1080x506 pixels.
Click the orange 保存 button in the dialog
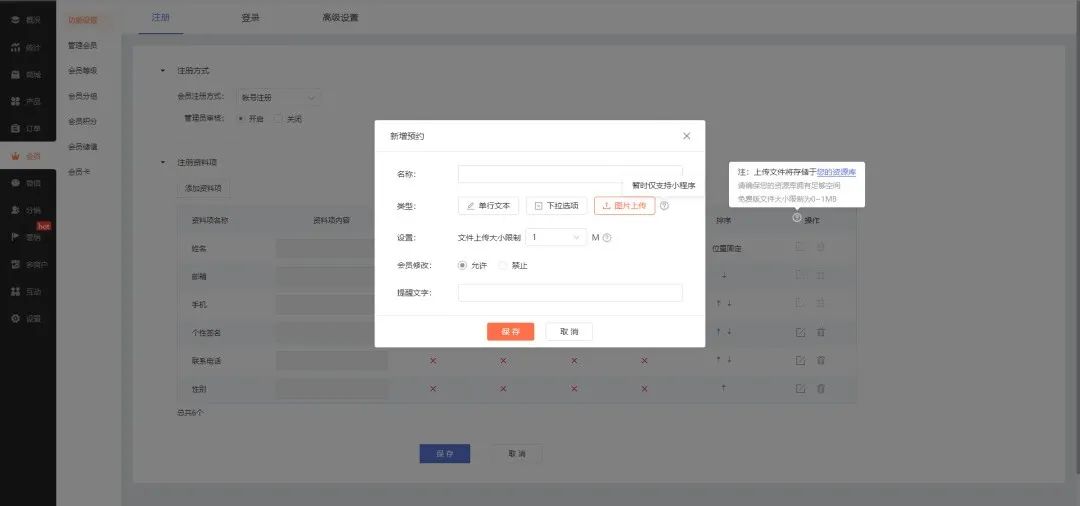pyautogui.click(x=510, y=332)
